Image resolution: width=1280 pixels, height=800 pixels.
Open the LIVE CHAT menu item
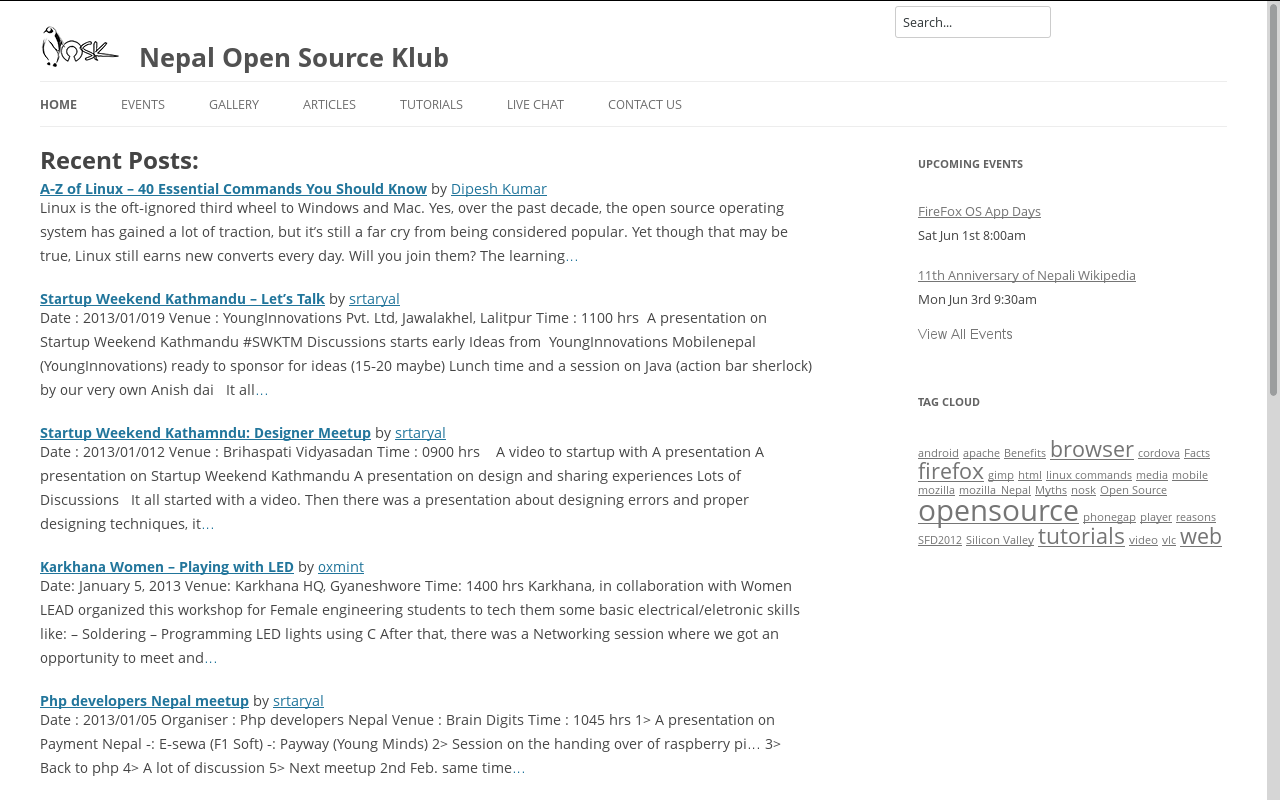coord(535,104)
